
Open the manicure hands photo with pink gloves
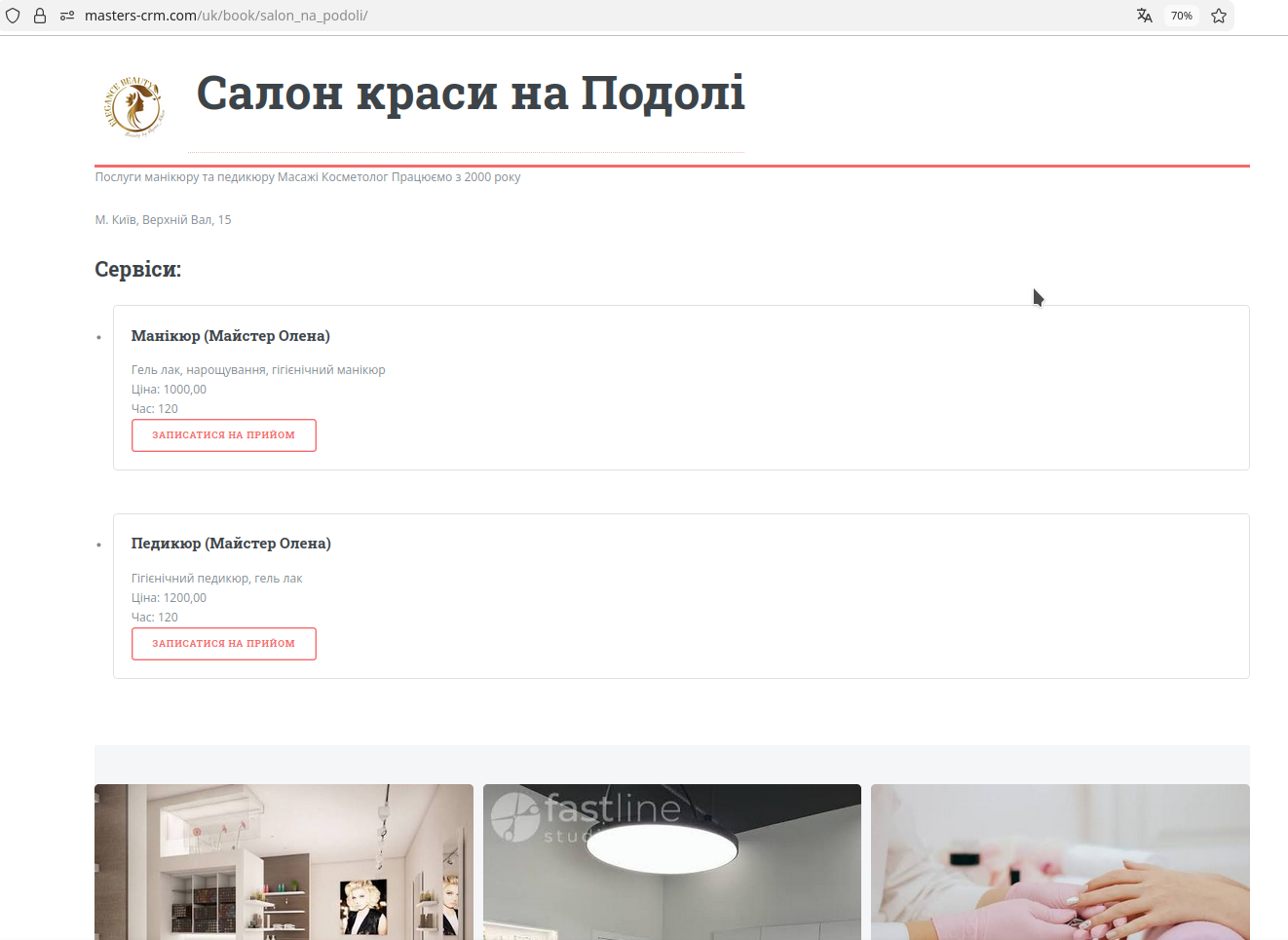1059,861
